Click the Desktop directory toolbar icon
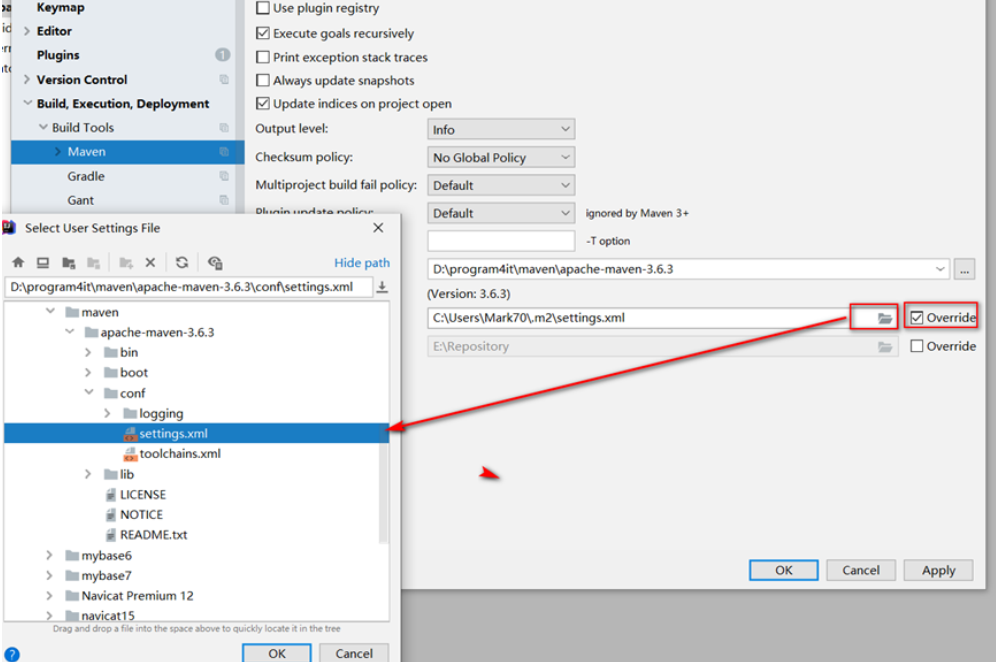 [43, 262]
